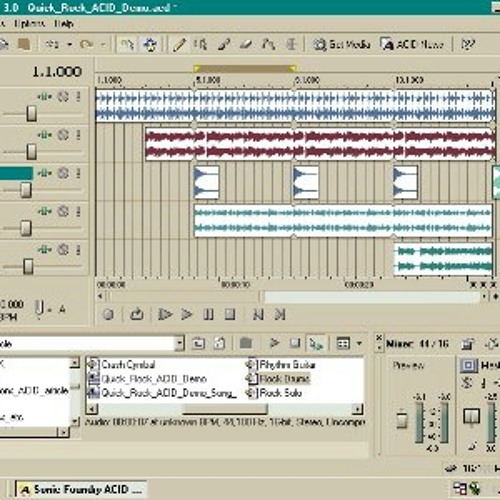Click the Record button in the transport bar
The image size is (500, 500).
click(x=108, y=314)
